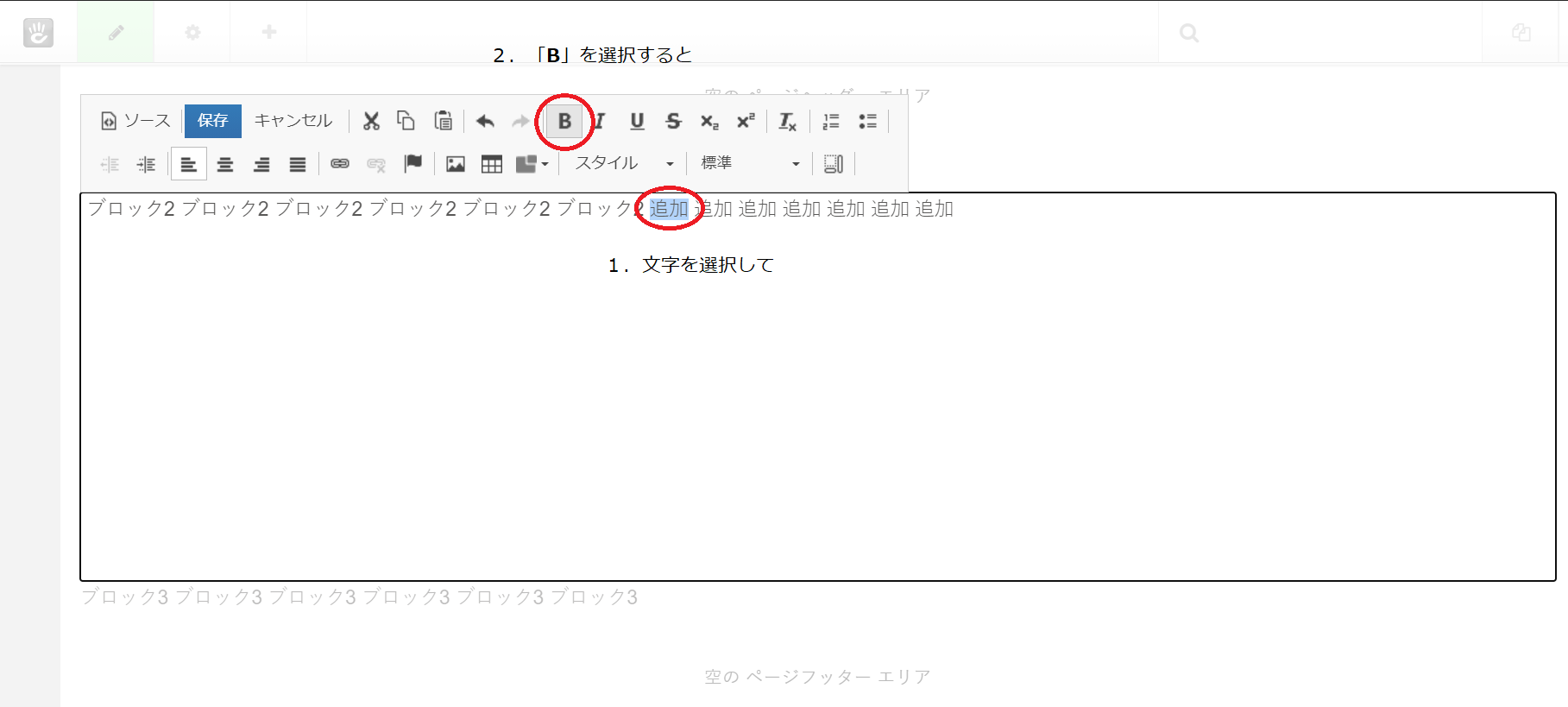Copy selected text icon
Screen dimensions: 1568x707
click(x=406, y=121)
